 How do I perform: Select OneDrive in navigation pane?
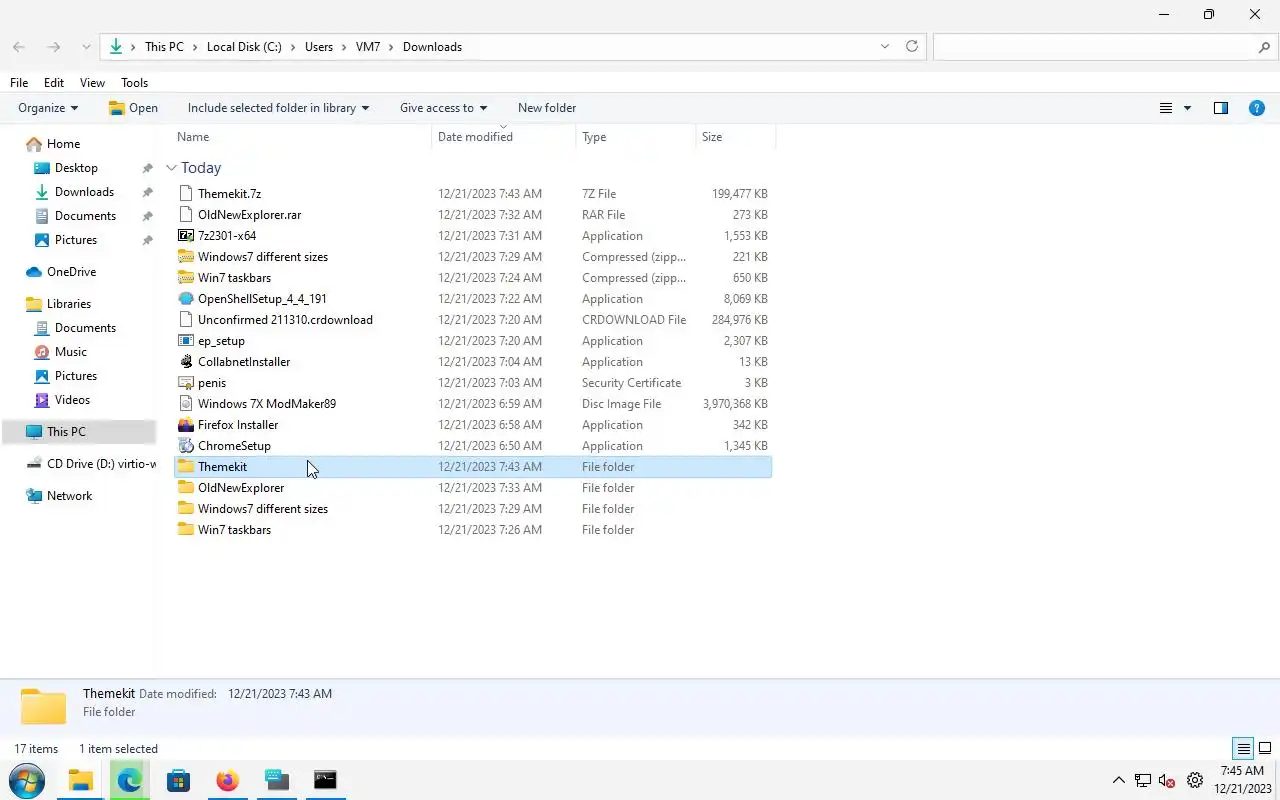point(71,272)
